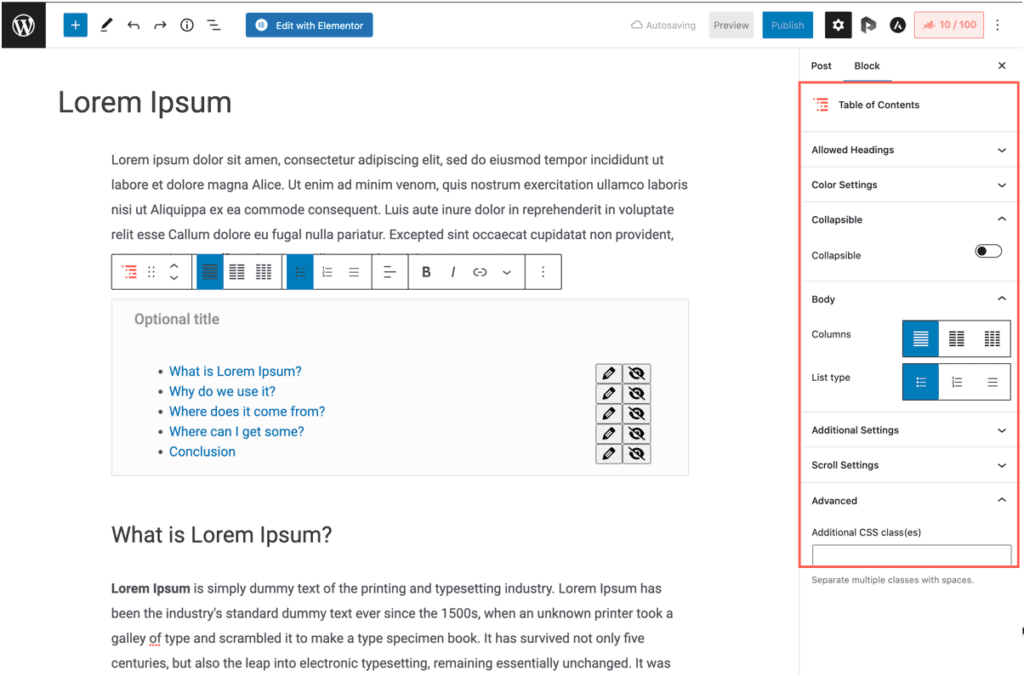Open the three-dot options menu top right
The height and width of the screenshot is (676, 1024).
point(998,24)
